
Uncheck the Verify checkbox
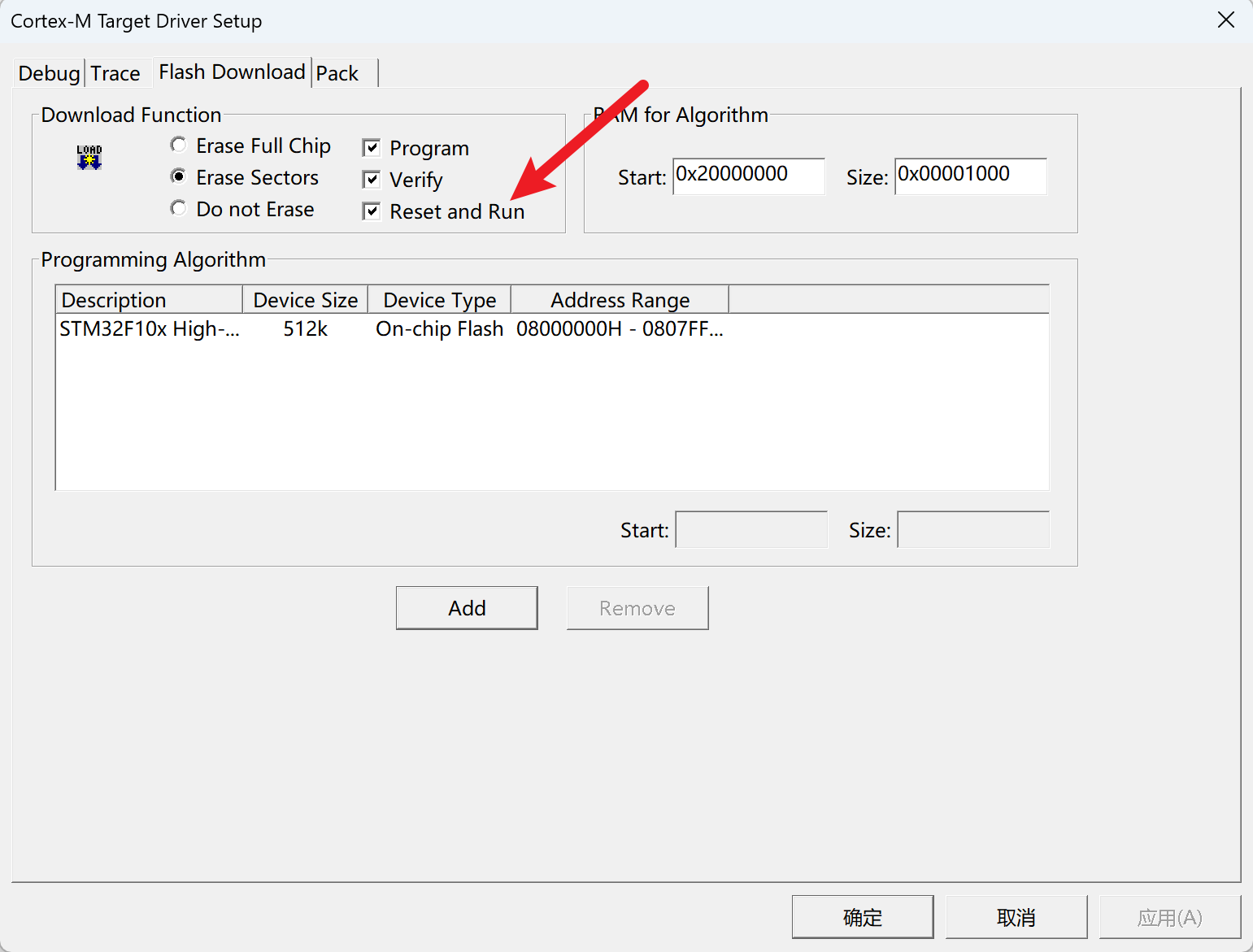tap(372, 180)
